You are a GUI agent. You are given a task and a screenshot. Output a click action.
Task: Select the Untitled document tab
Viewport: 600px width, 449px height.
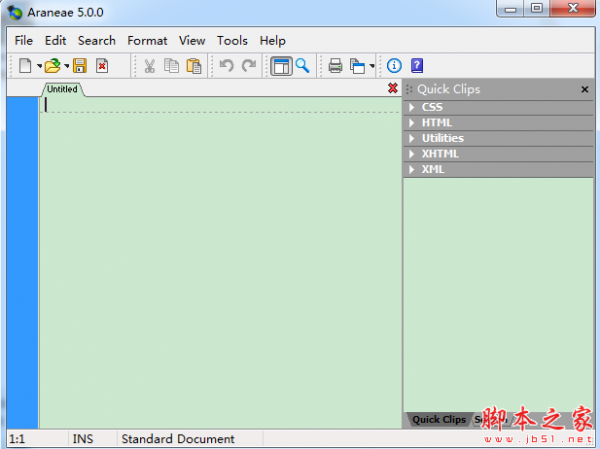pyautogui.click(x=62, y=89)
